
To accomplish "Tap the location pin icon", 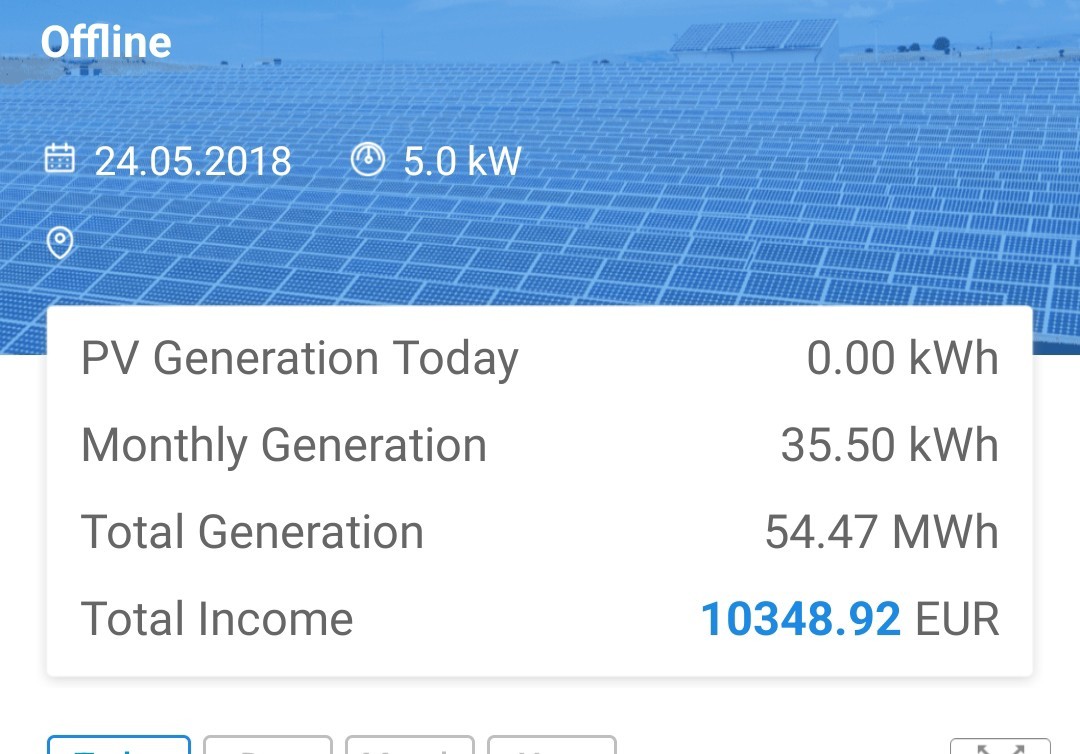I will point(60,243).
